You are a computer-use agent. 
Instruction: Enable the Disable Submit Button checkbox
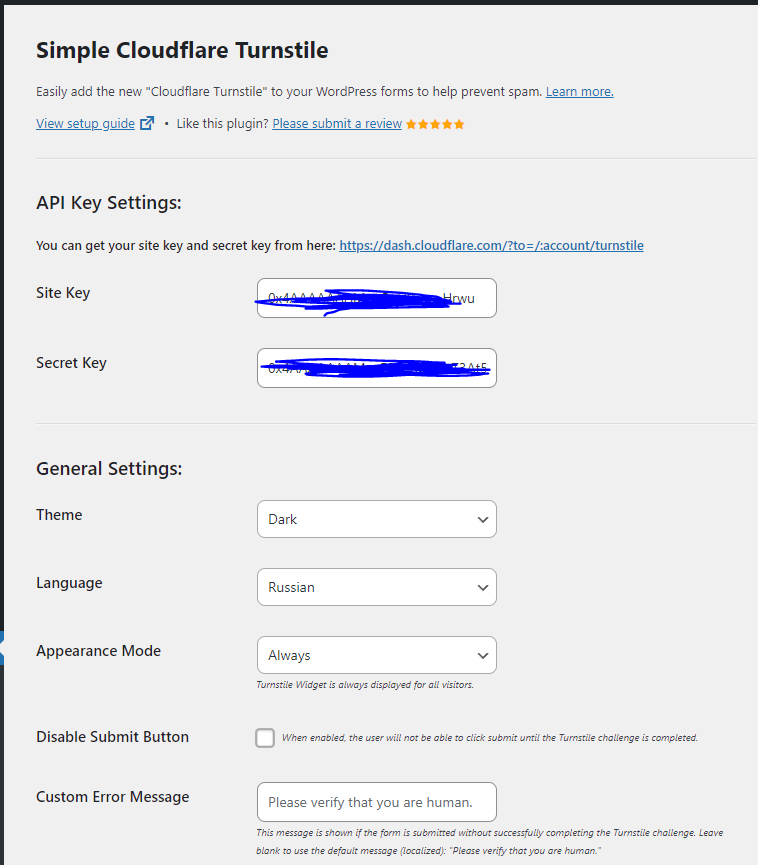pyautogui.click(x=265, y=738)
